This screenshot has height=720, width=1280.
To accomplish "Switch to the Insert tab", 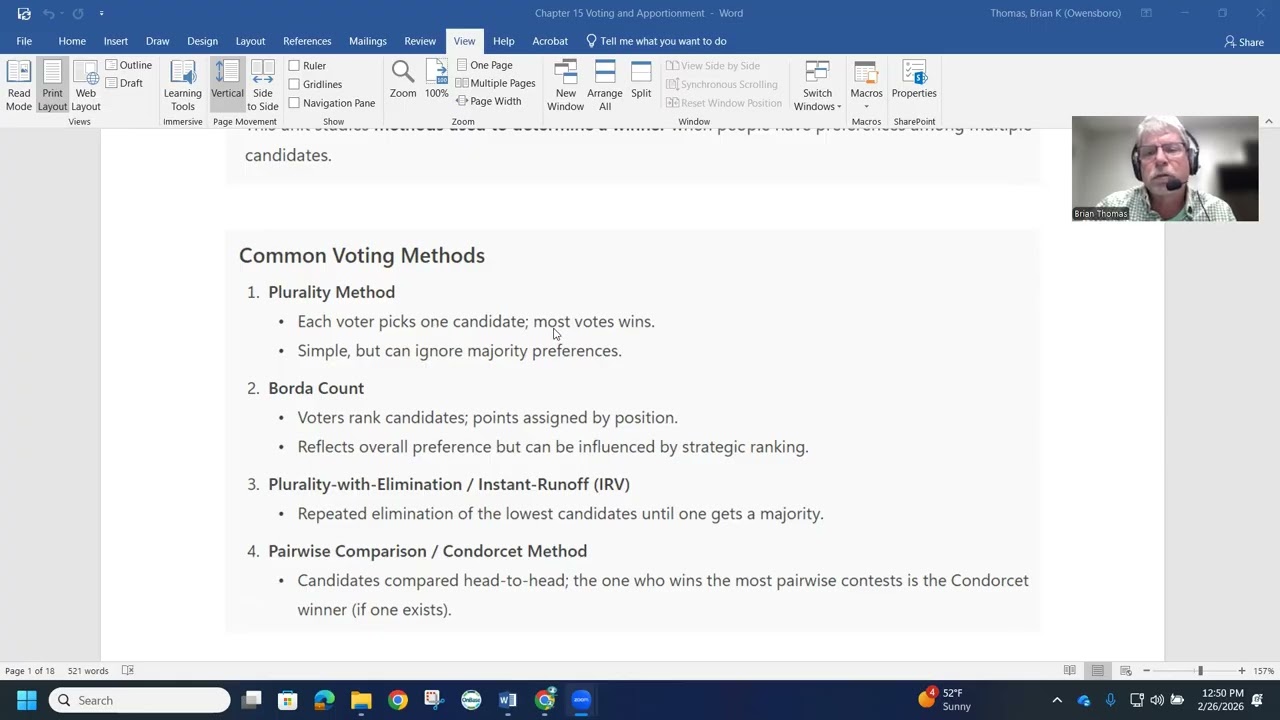I will 116,41.
